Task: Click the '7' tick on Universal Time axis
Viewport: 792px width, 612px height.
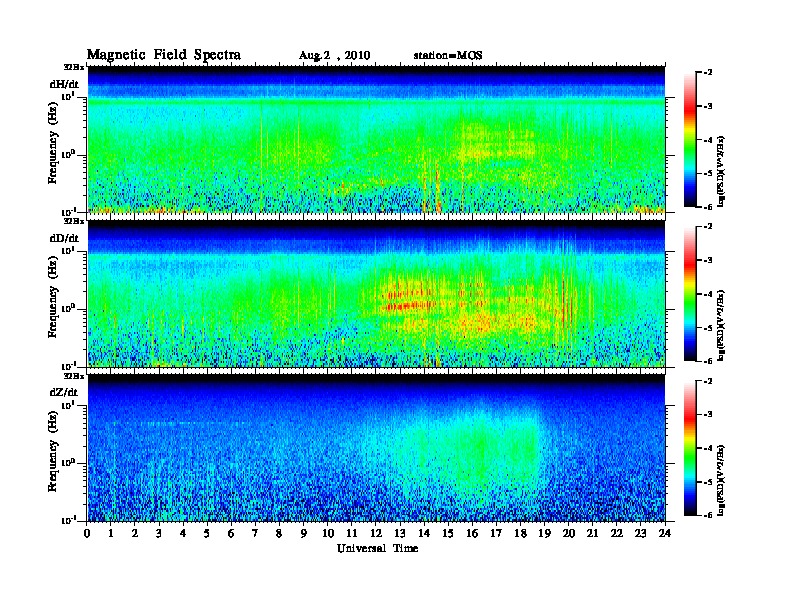Action: click(255, 533)
